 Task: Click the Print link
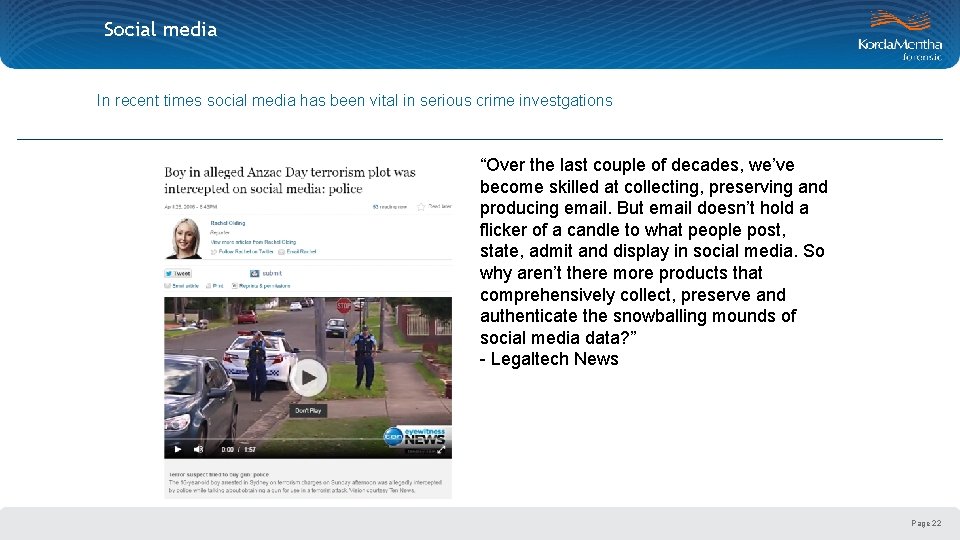click(x=214, y=286)
